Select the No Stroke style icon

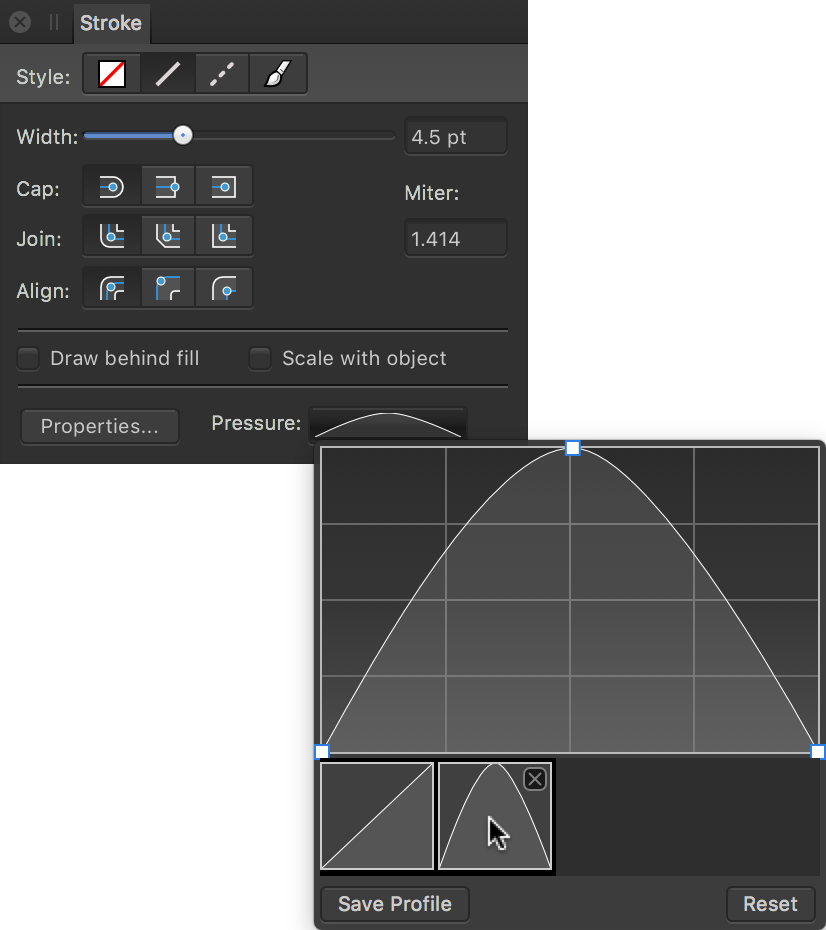click(111, 74)
